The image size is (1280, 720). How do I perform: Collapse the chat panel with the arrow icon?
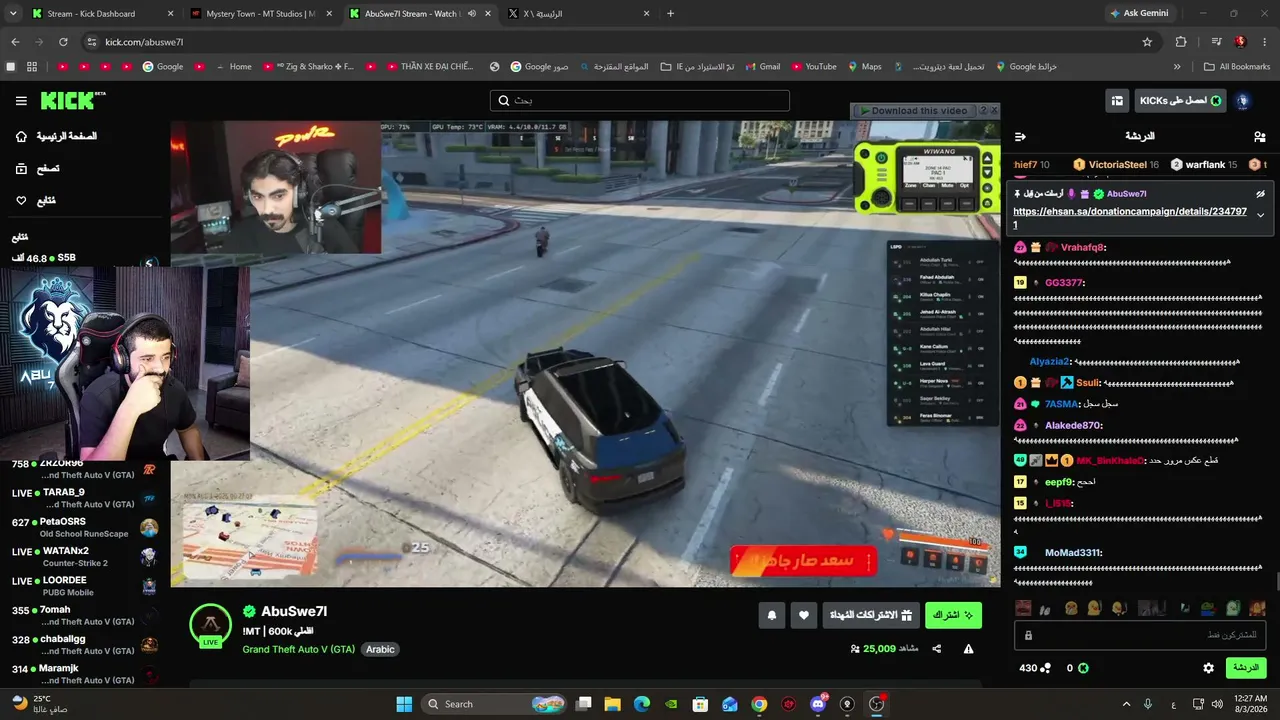click(1020, 136)
